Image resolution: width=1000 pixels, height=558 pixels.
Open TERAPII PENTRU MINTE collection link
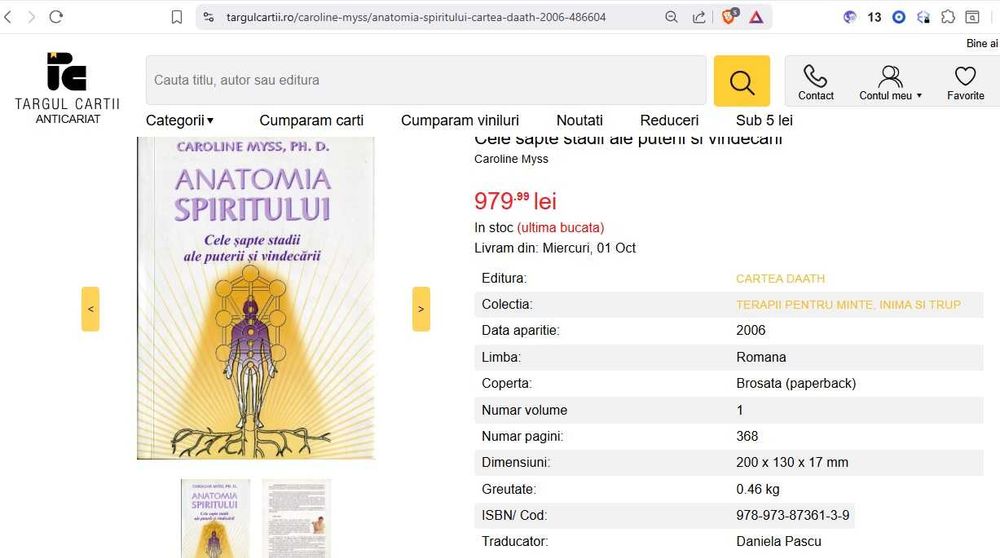tap(848, 305)
